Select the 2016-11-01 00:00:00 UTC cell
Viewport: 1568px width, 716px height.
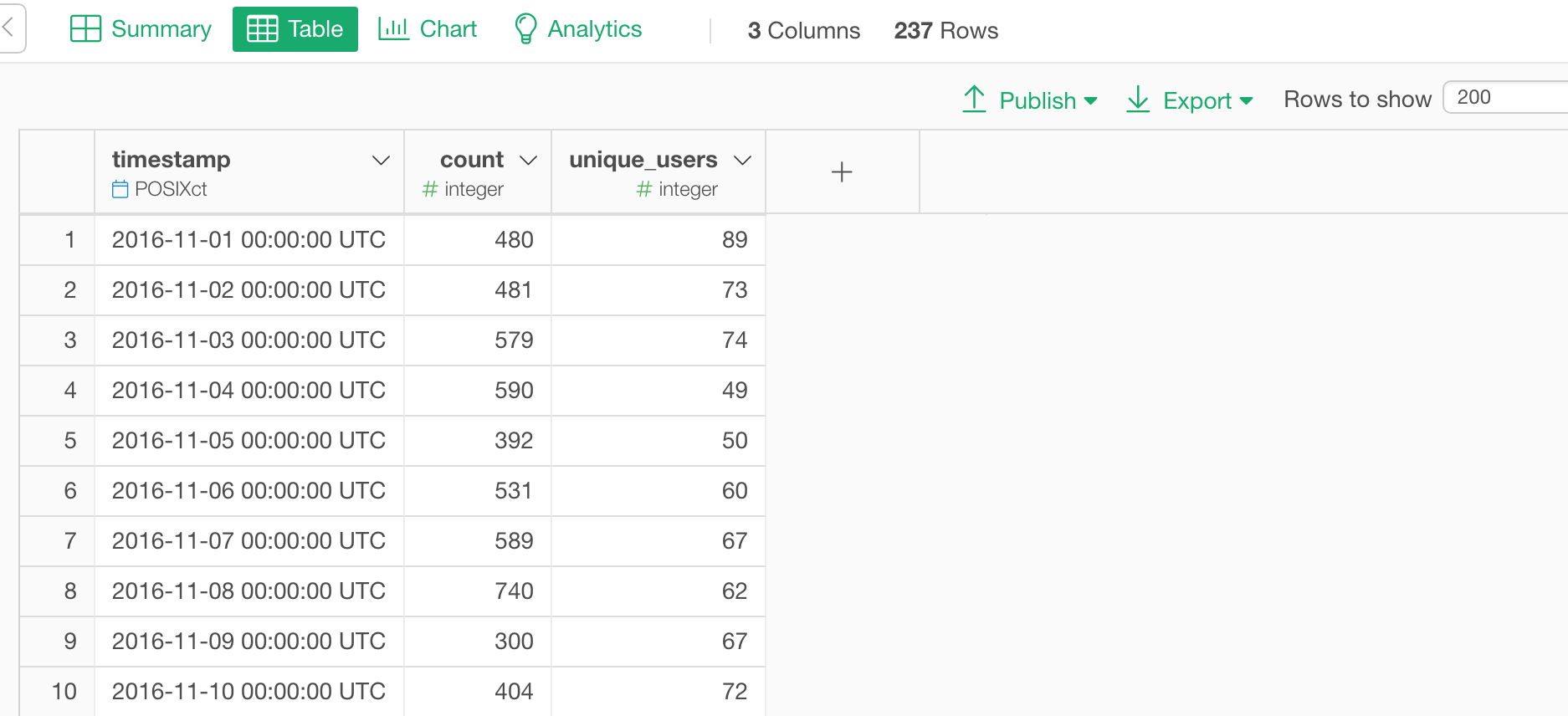(x=249, y=240)
